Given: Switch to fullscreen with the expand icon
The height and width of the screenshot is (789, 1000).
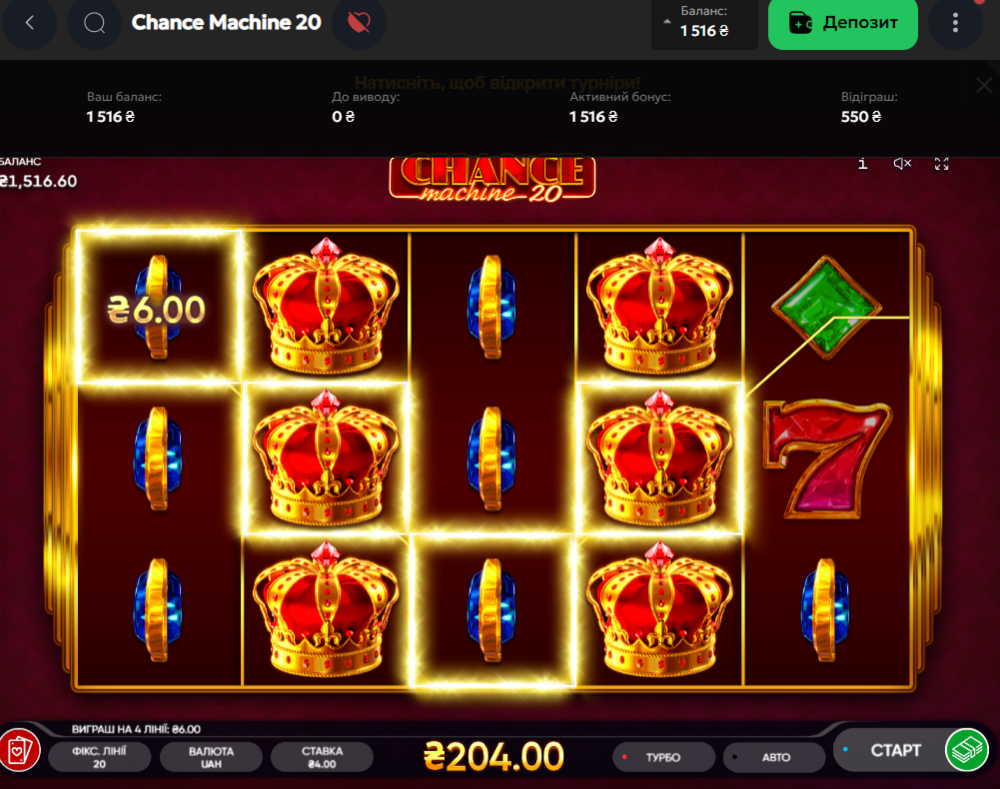Looking at the screenshot, I should click(941, 164).
